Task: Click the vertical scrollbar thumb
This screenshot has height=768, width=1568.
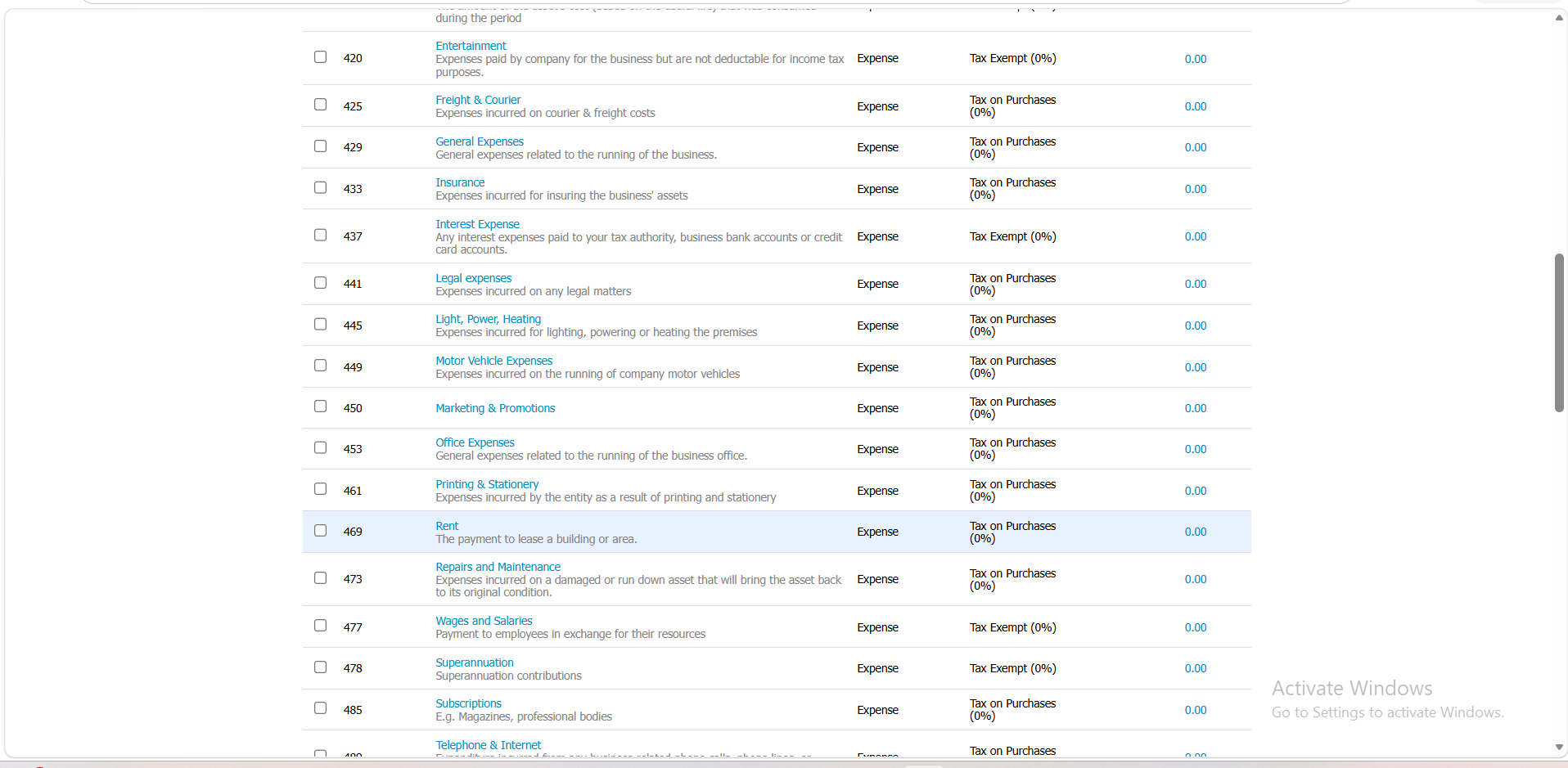Action: coord(1559,333)
